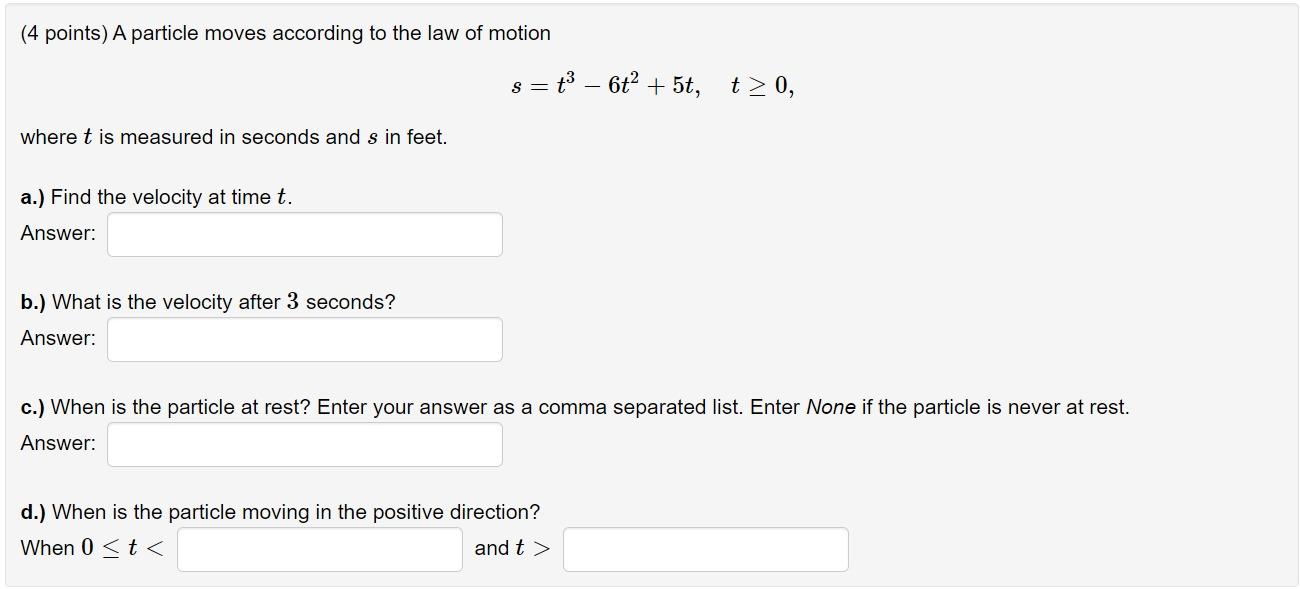
Task: Click the 'Answer:' label under part a
Action: [x=58, y=233]
